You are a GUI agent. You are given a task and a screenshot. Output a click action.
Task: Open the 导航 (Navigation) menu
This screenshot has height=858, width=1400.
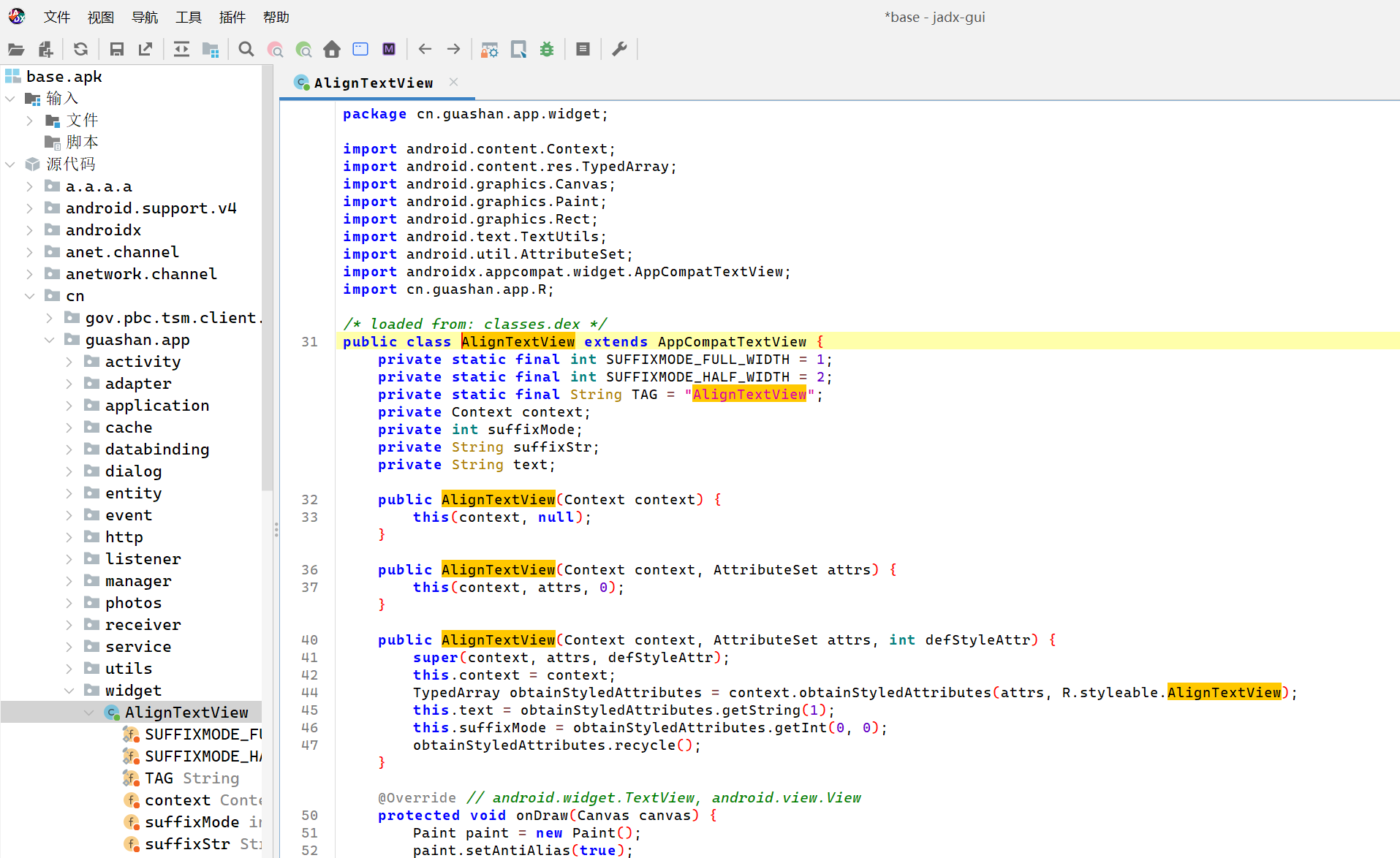144,17
